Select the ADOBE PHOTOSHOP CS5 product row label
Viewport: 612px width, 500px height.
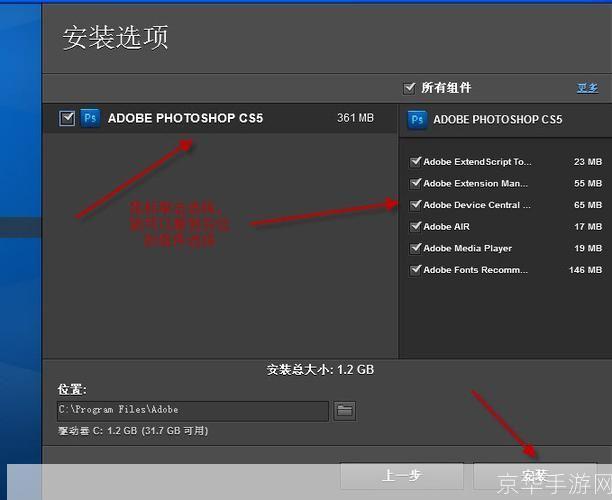coord(185,118)
